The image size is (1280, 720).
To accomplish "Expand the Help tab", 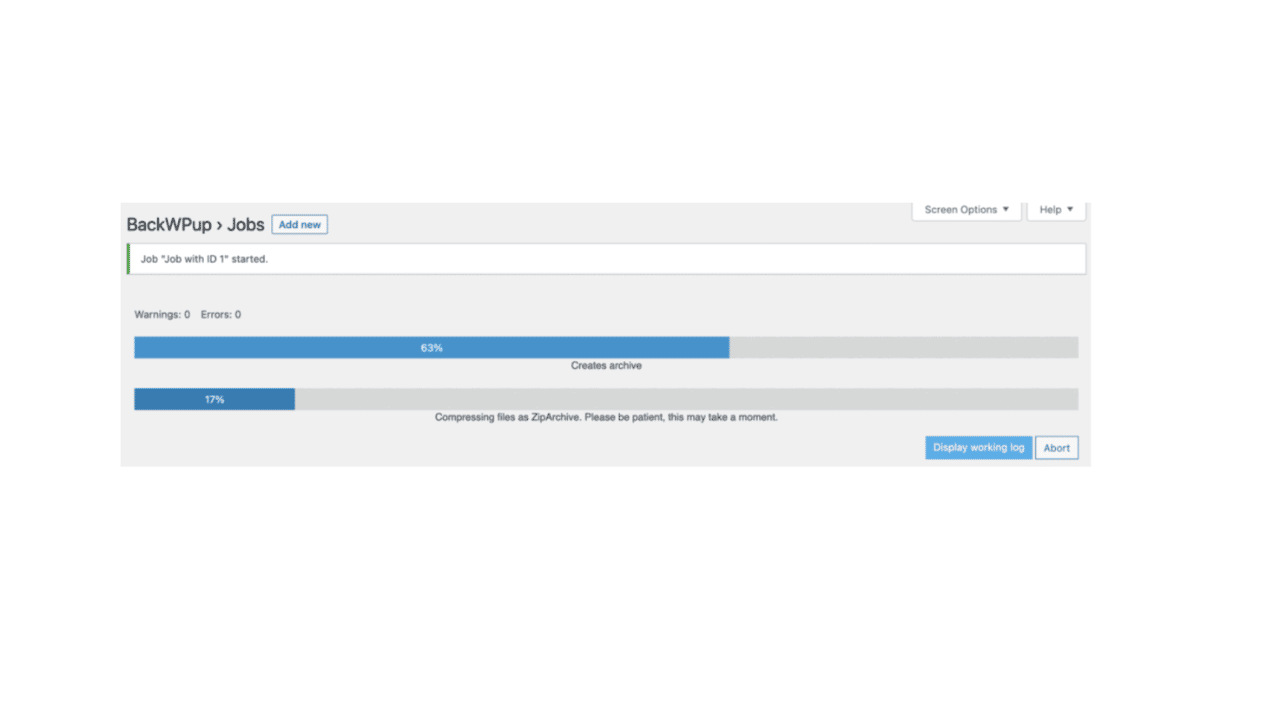I will [x=1056, y=210].
